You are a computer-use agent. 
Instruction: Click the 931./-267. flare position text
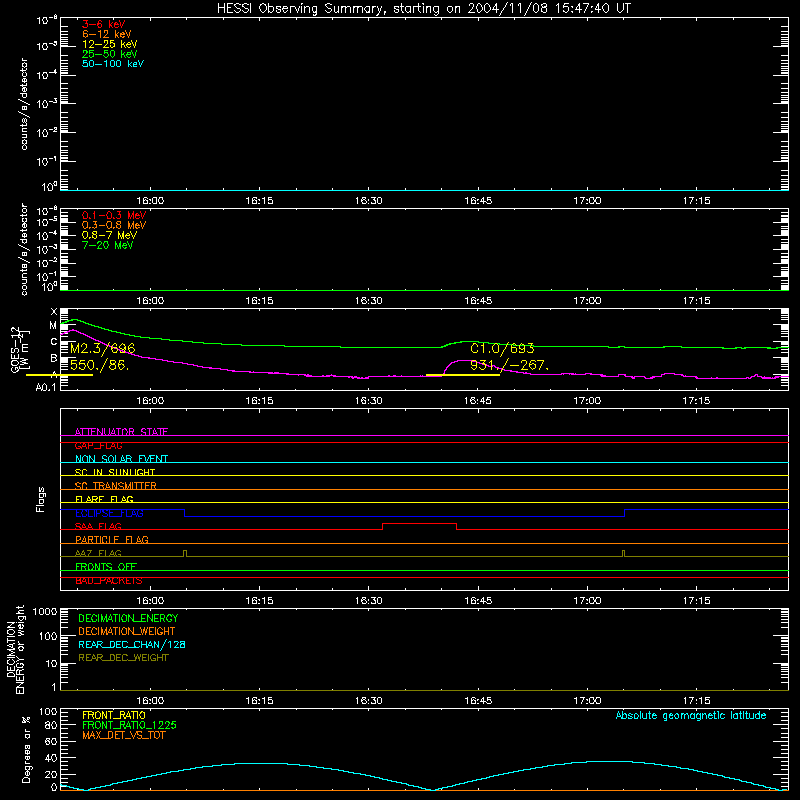(510, 365)
